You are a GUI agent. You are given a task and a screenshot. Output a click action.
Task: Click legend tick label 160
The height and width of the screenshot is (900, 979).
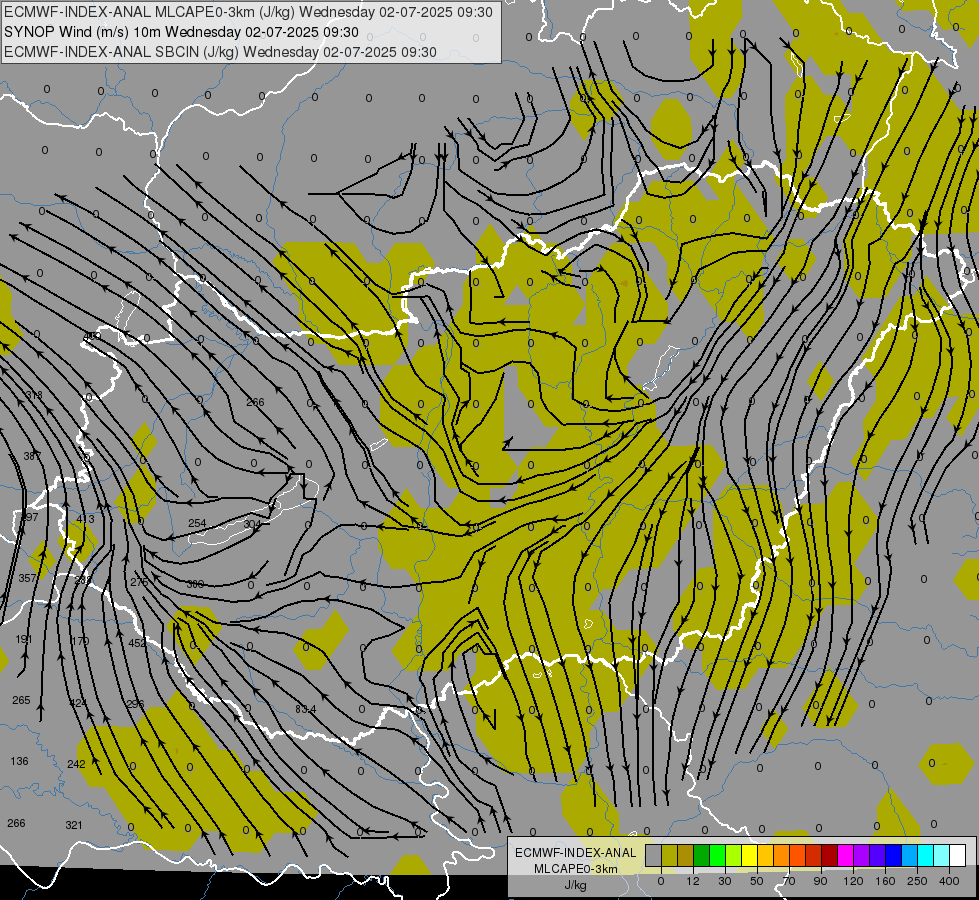886,881
